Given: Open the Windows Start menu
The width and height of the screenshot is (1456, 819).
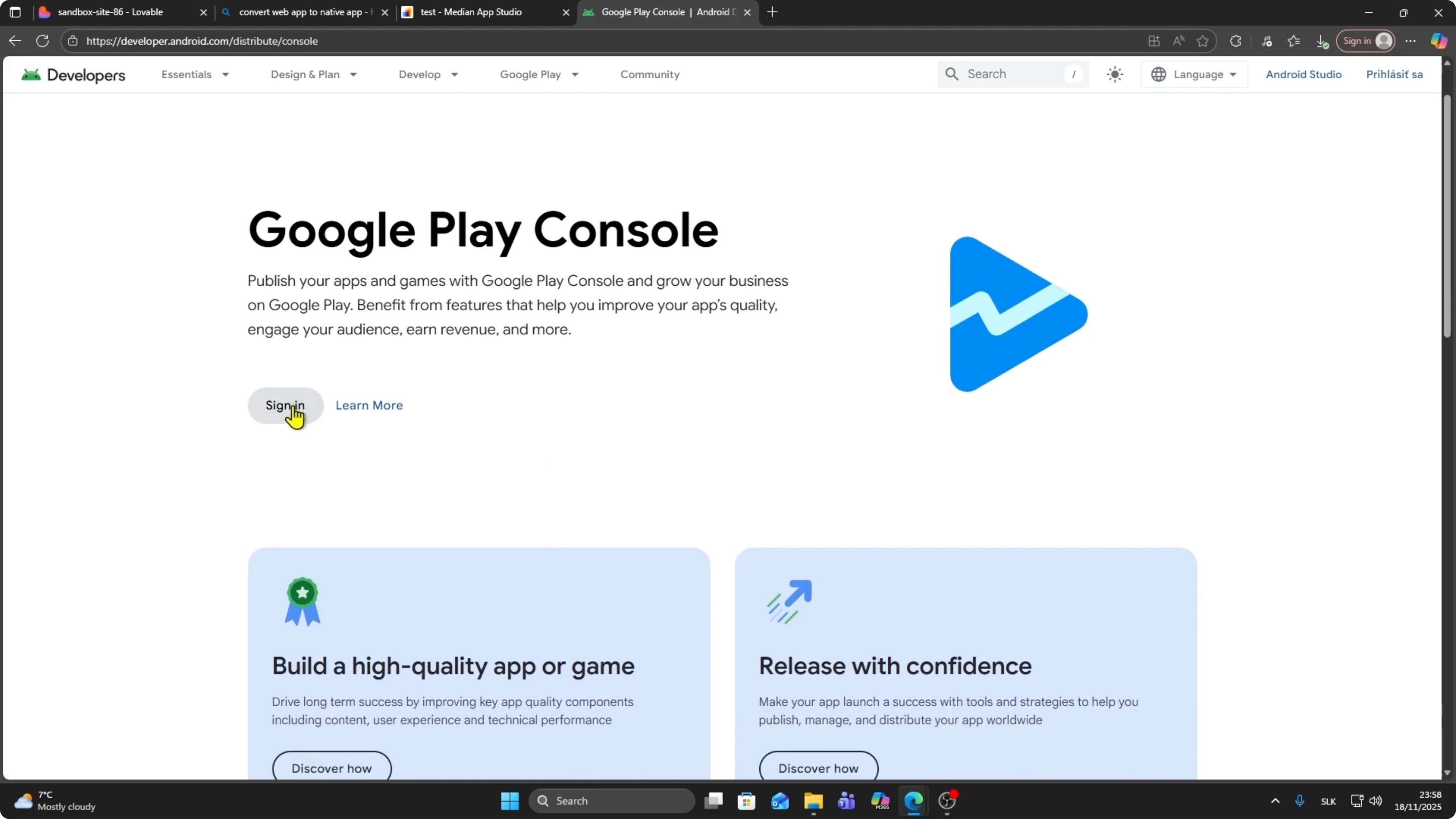Looking at the screenshot, I should (x=510, y=801).
